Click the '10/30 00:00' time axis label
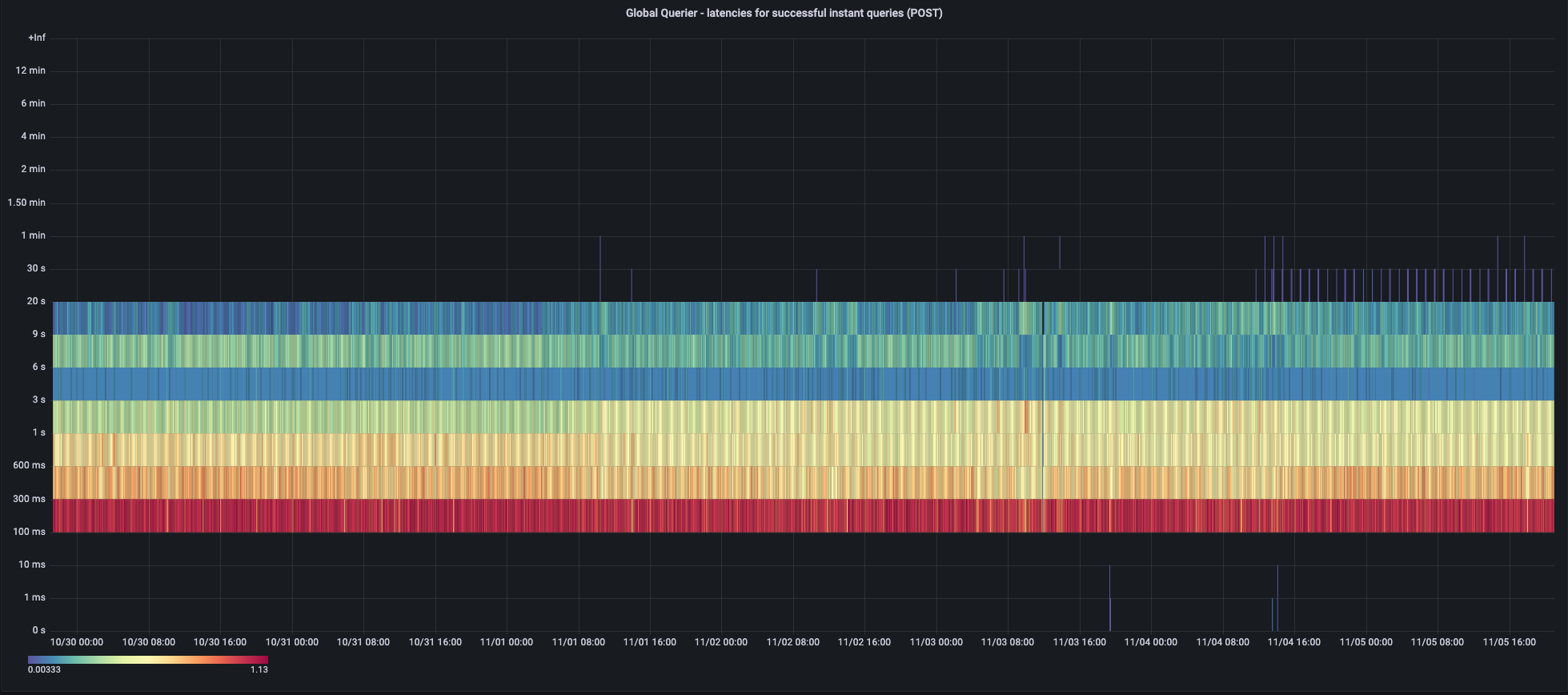Image resolution: width=1568 pixels, height=695 pixels. [77, 642]
